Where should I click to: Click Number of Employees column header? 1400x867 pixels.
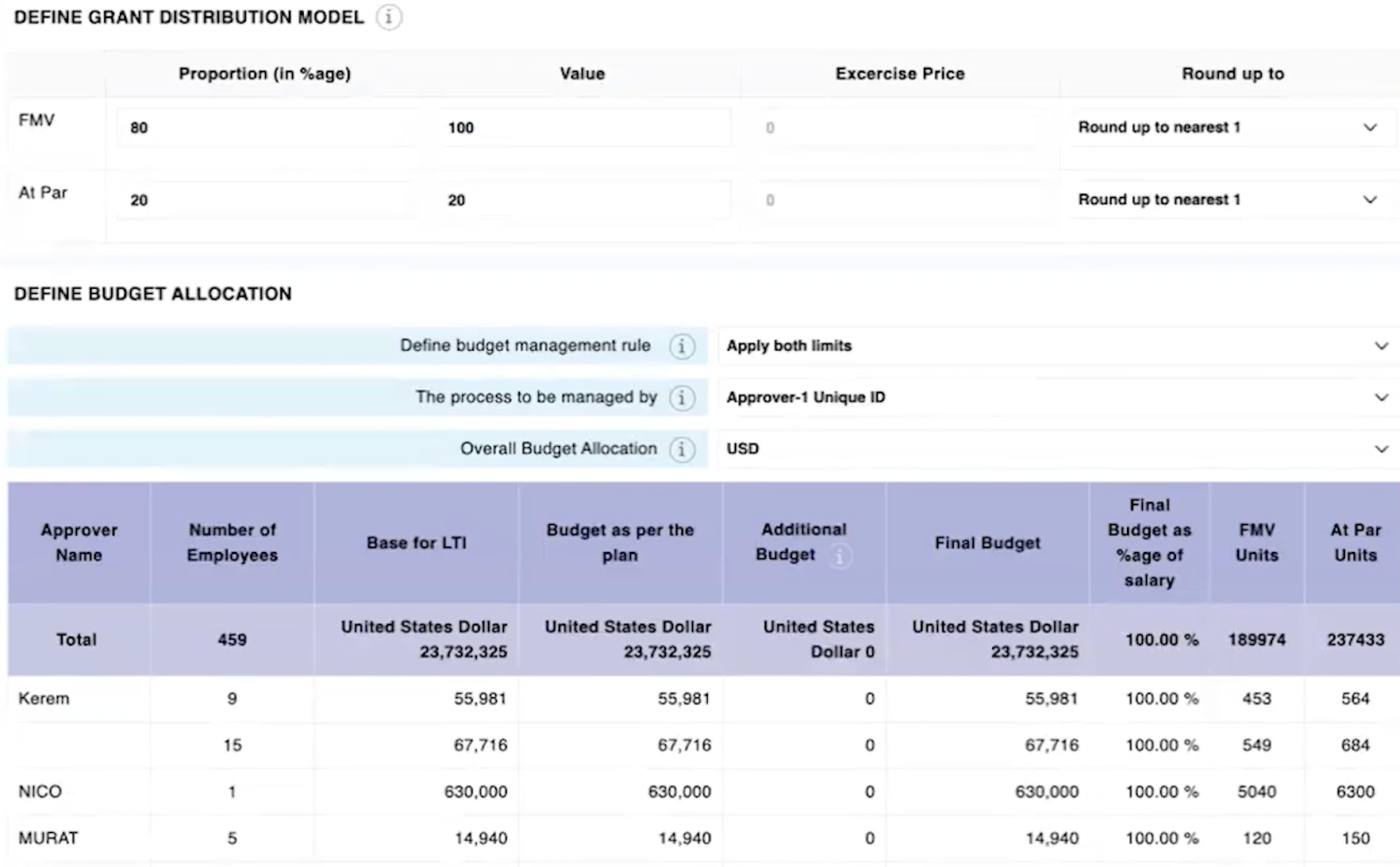coord(232,542)
